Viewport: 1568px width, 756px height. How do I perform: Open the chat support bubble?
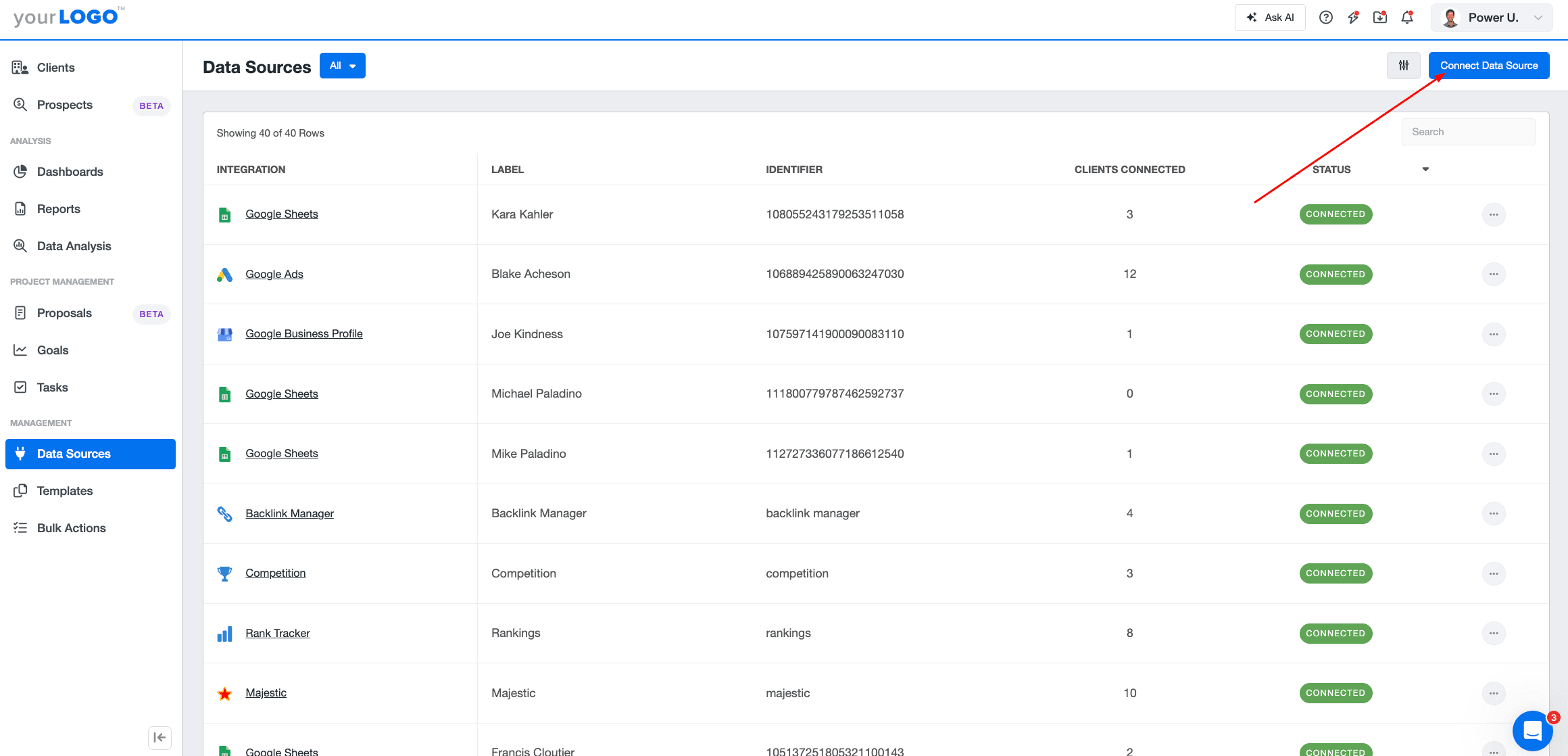click(x=1532, y=731)
